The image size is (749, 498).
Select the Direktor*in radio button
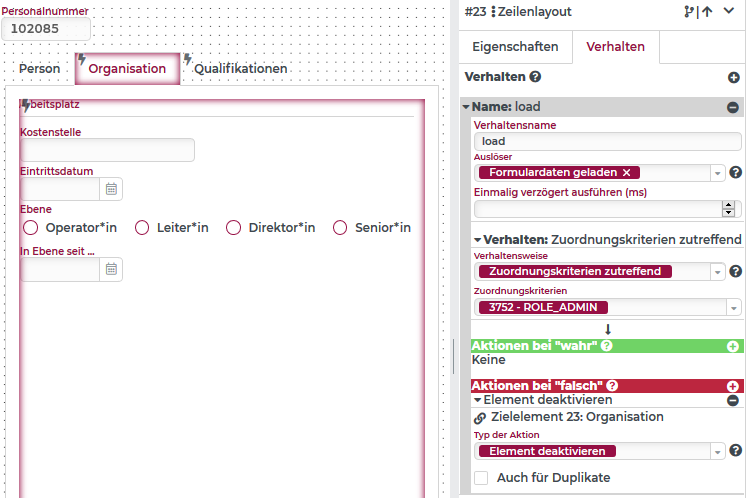click(x=234, y=228)
